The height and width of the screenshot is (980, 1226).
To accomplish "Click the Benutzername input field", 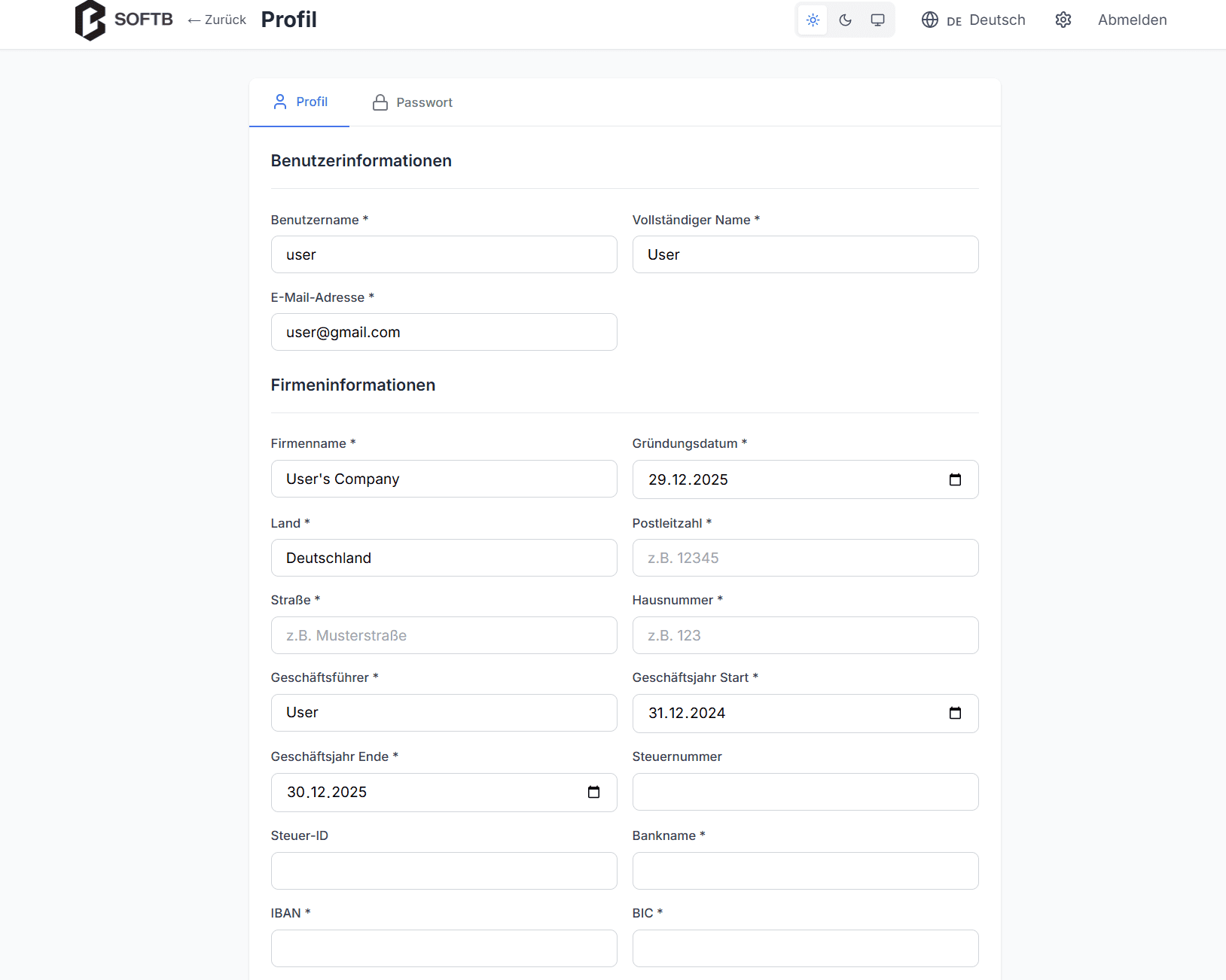I will point(444,255).
